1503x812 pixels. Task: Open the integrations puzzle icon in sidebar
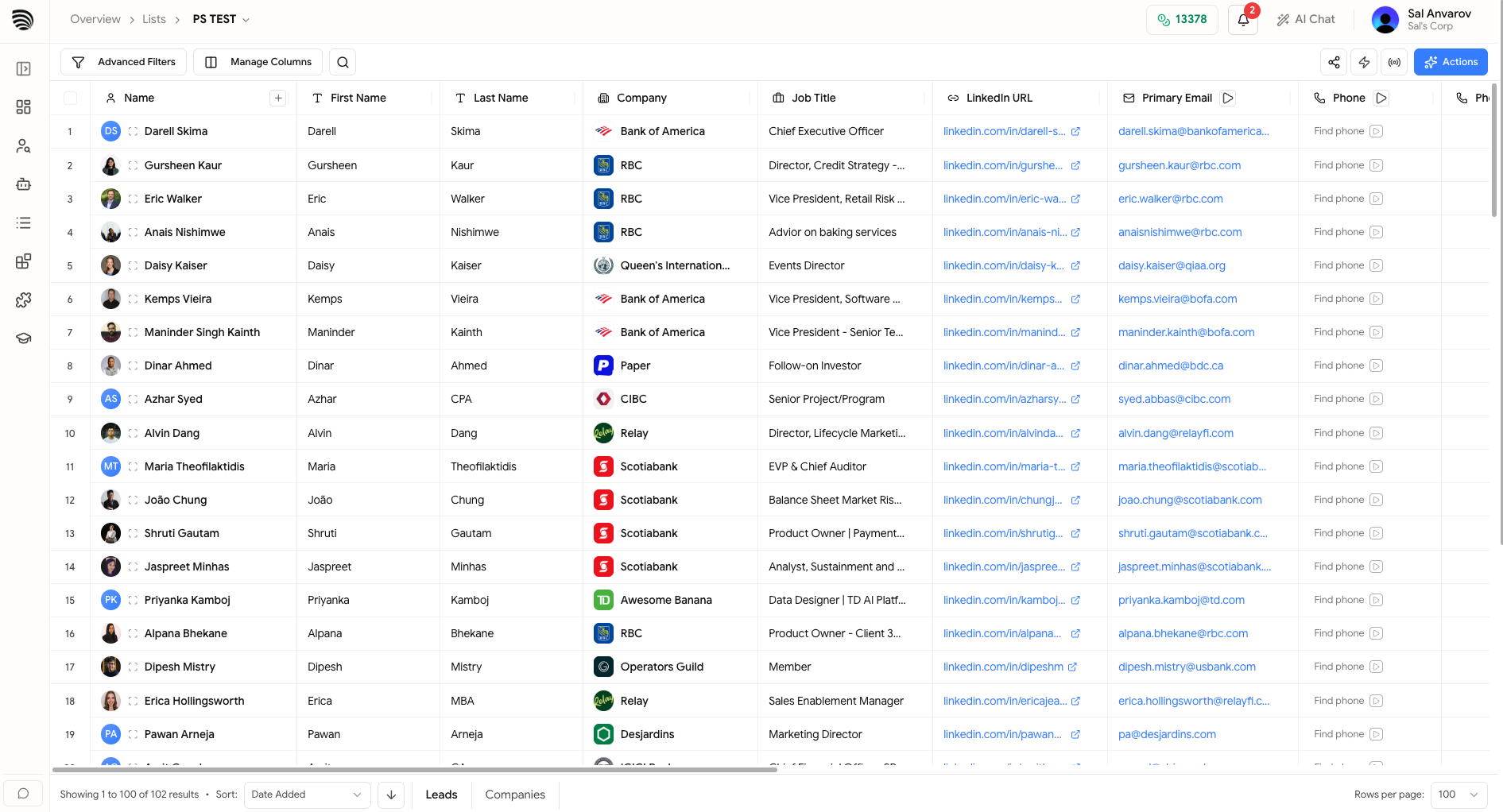[24, 300]
